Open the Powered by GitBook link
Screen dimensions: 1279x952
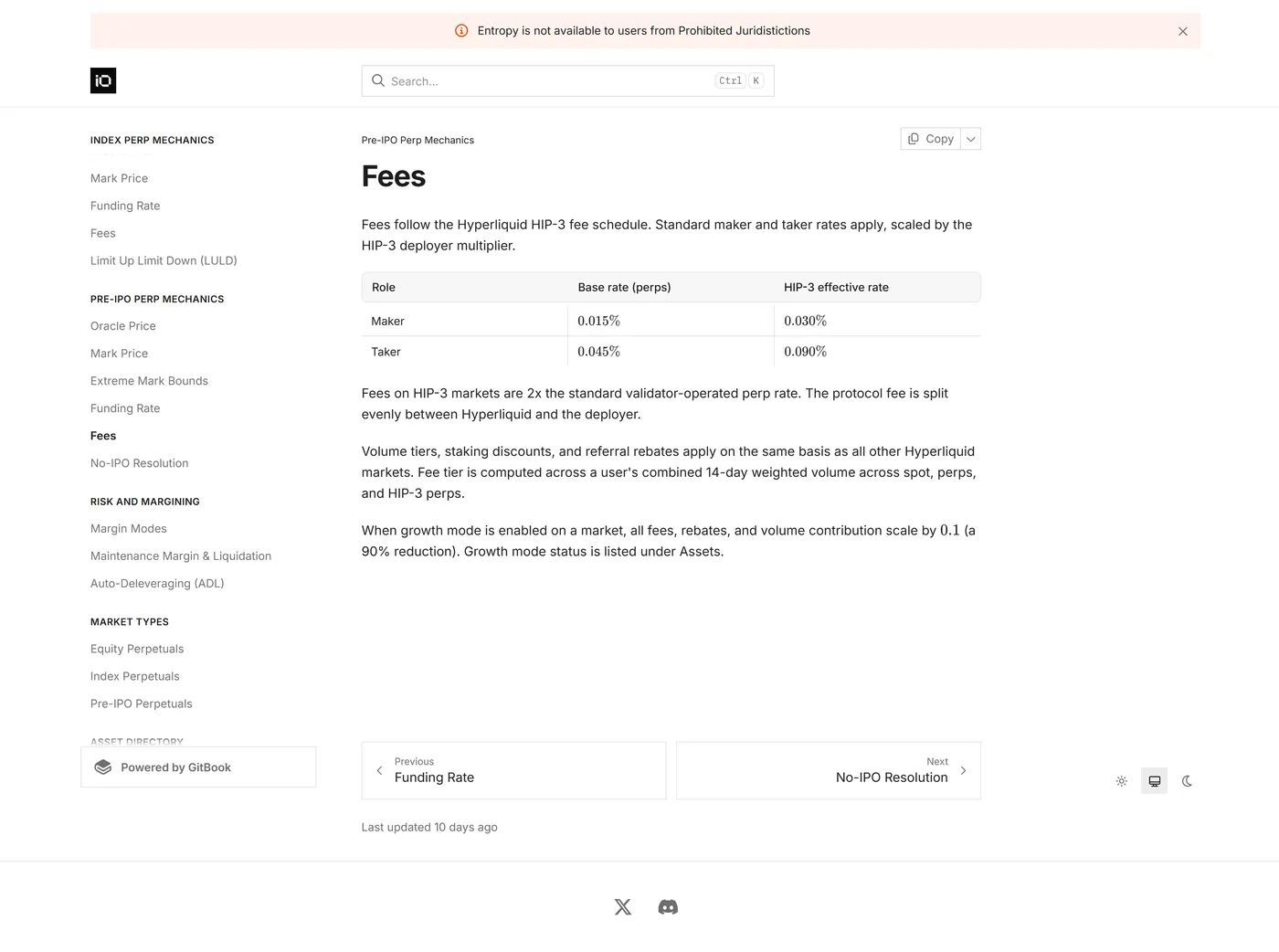(198, 767)
